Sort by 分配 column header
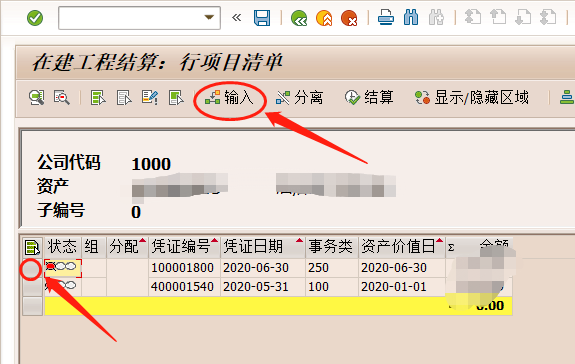575x364 pixels. coord(127,247)
